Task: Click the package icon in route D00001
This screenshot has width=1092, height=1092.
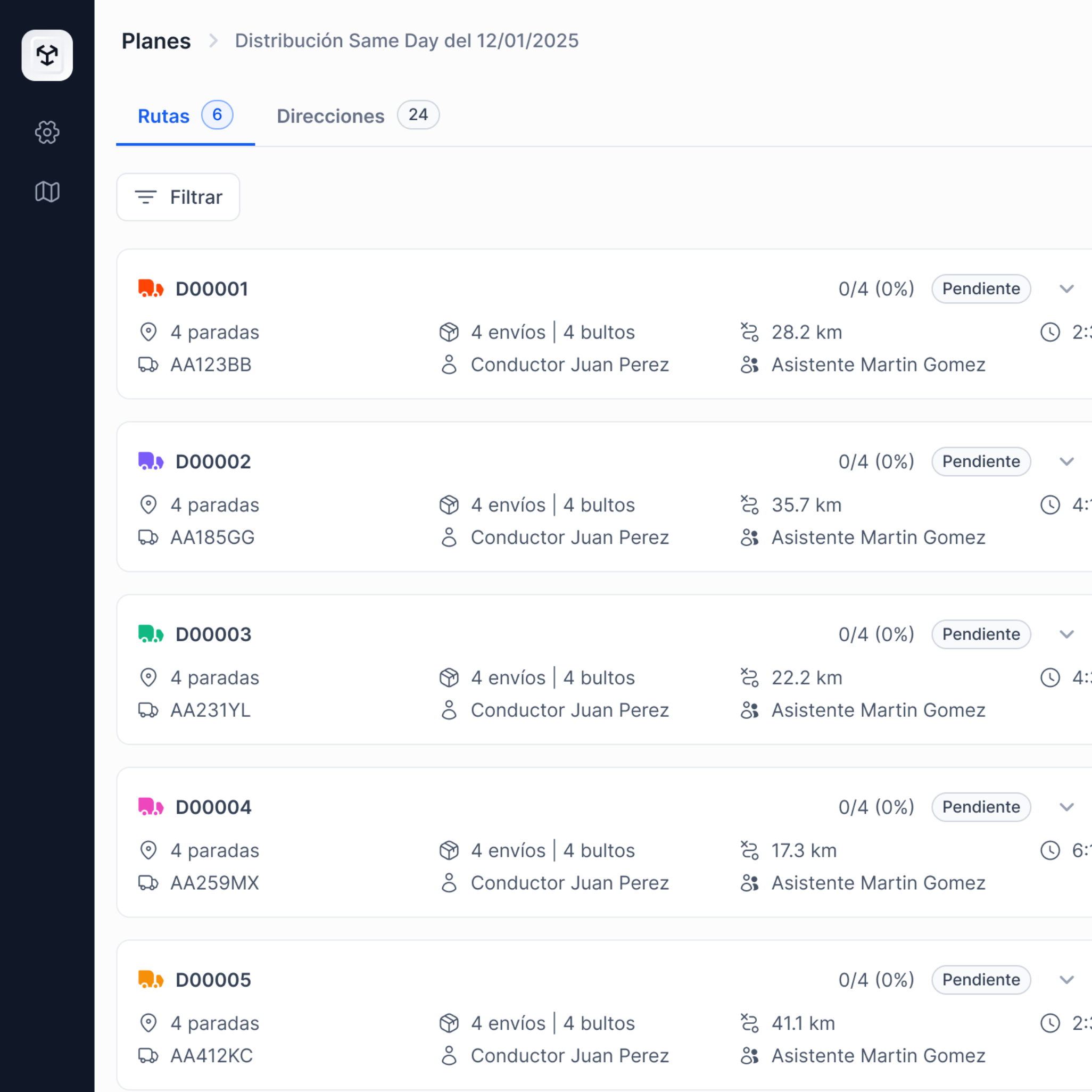Action: 449,333
